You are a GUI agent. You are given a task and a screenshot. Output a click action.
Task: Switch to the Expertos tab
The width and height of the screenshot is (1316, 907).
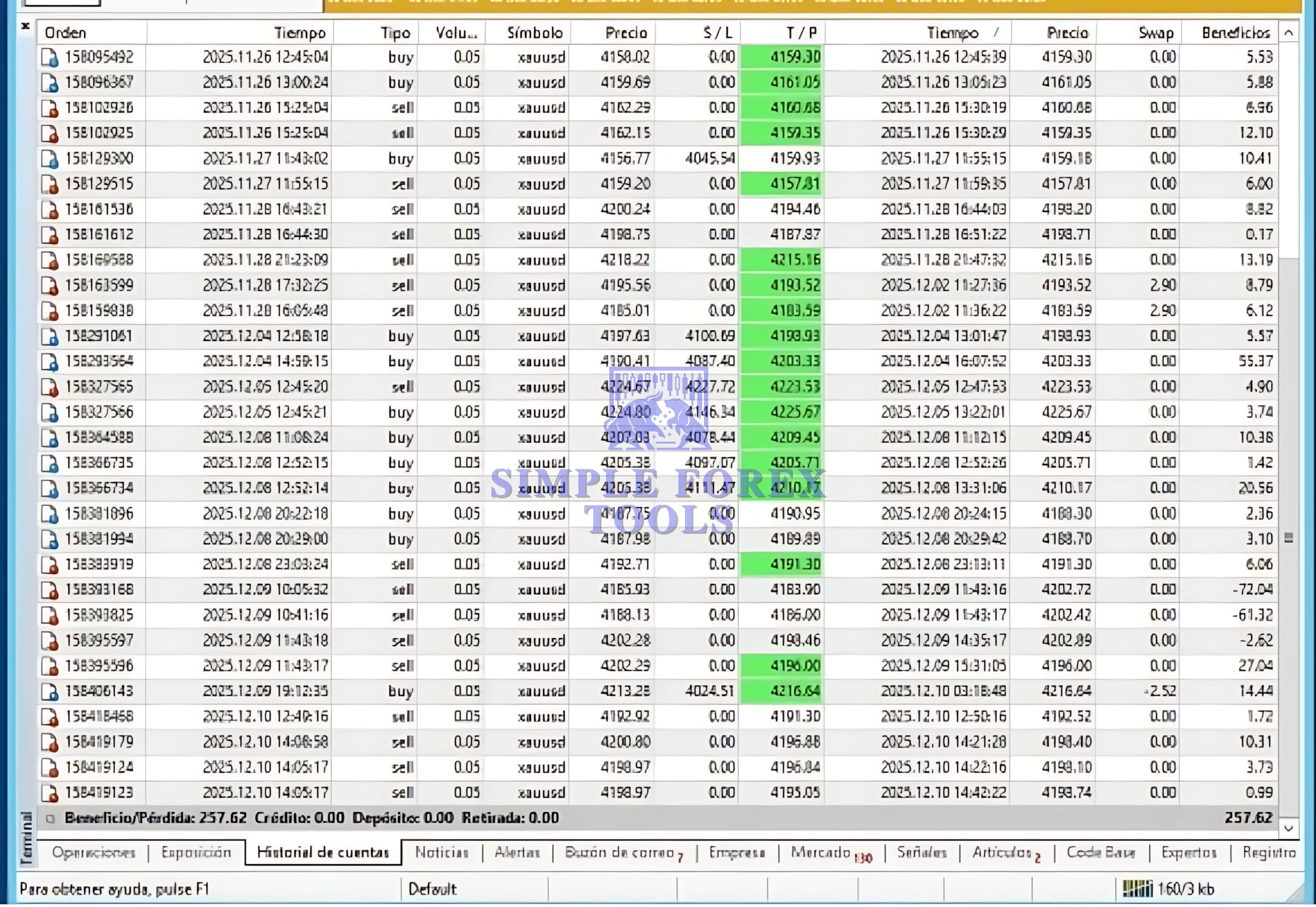[1189, 853]
